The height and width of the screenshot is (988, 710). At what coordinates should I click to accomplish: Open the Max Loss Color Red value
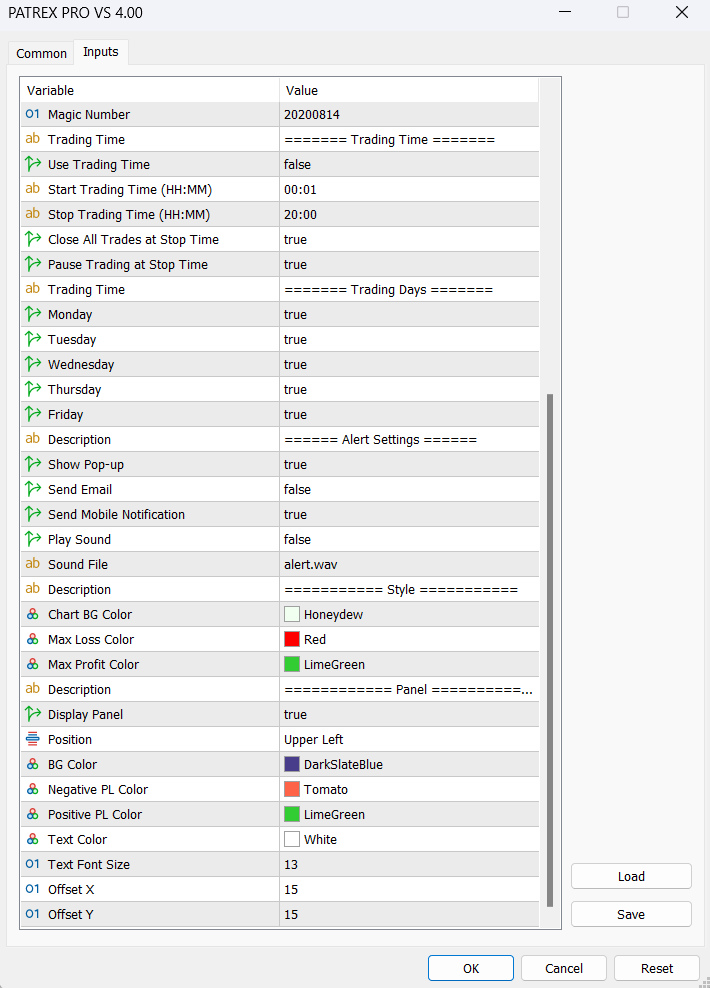(x=409, y=640)
